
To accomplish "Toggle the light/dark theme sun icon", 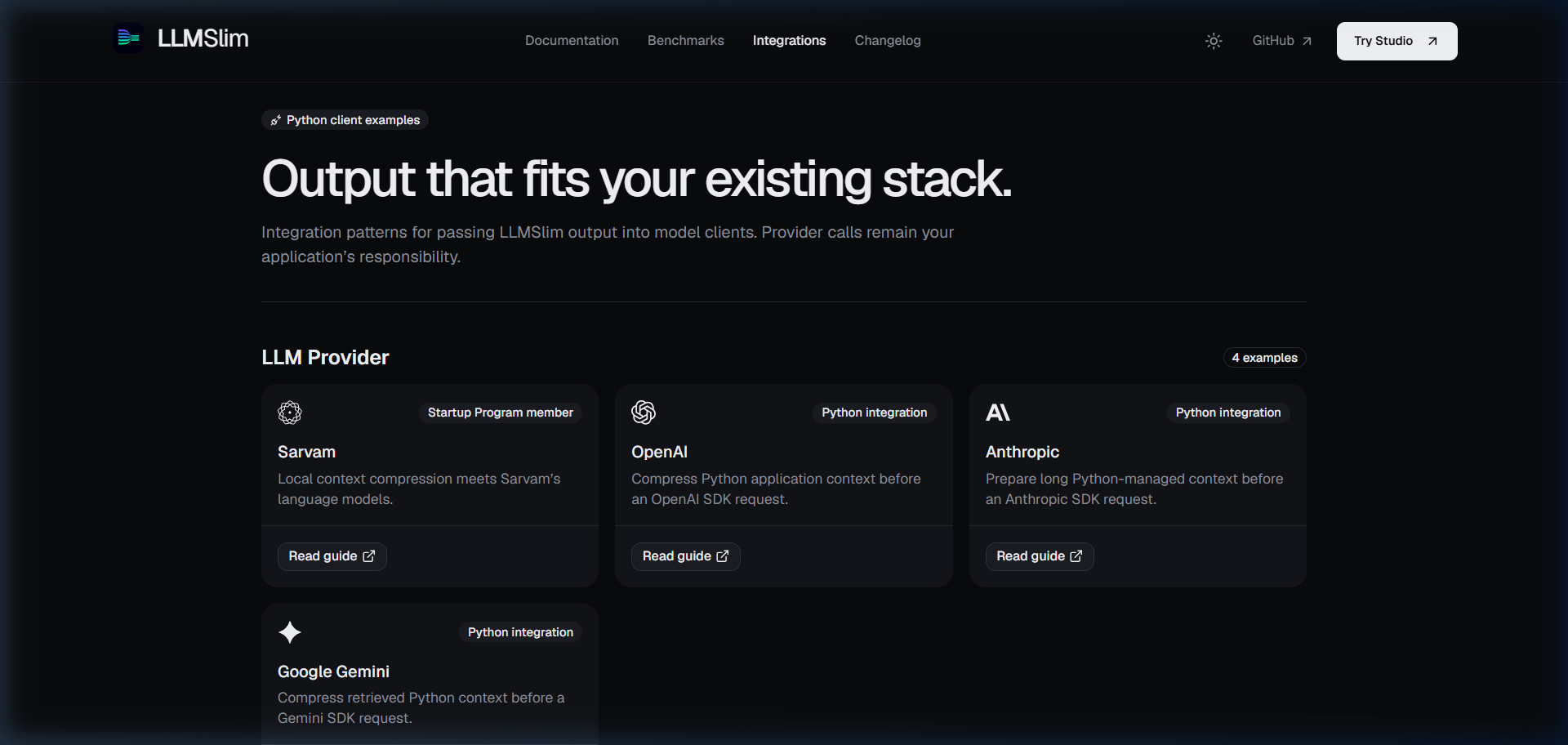I will (1214, 41).
